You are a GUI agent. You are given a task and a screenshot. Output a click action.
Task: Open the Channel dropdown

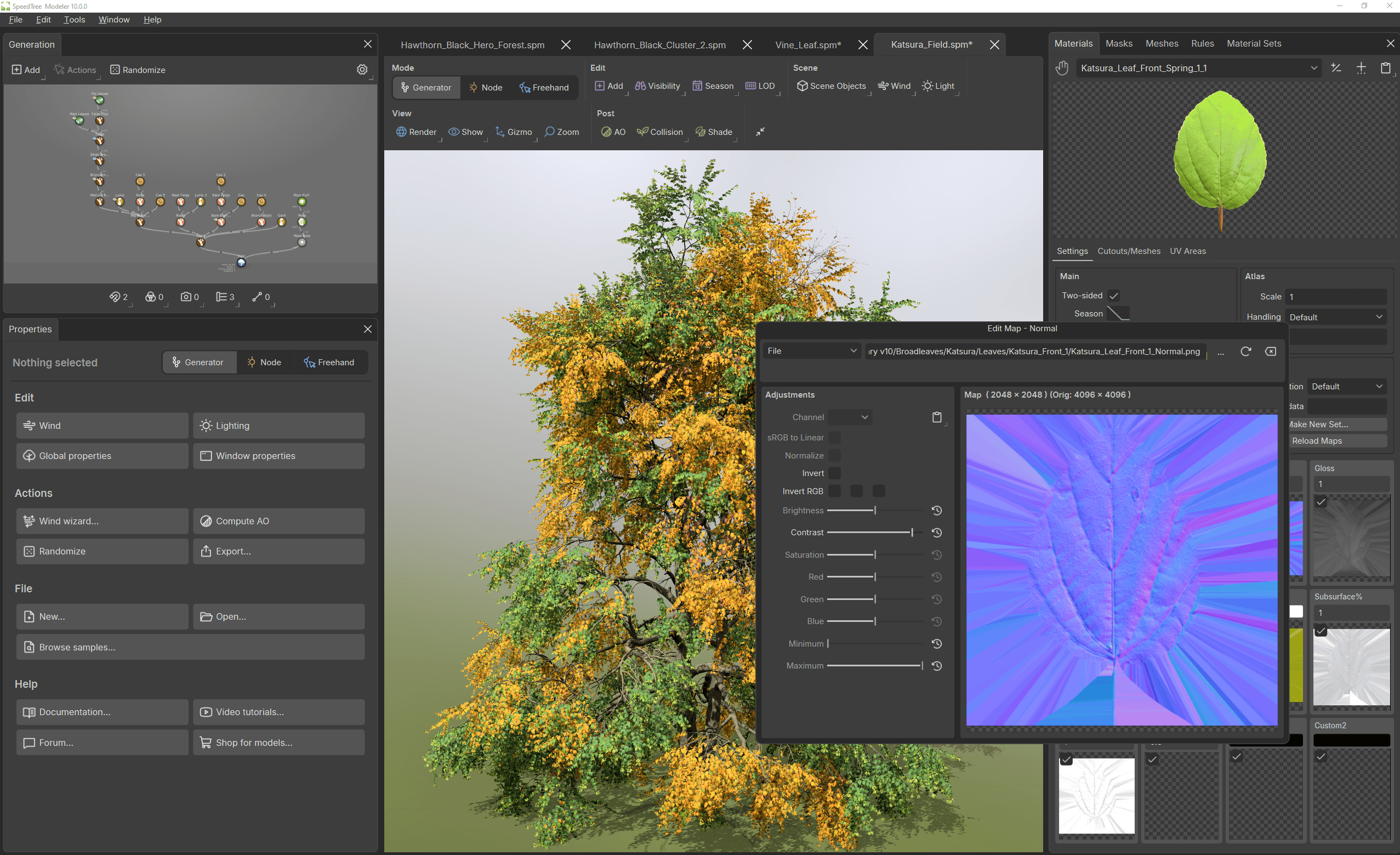click(850, 417)
